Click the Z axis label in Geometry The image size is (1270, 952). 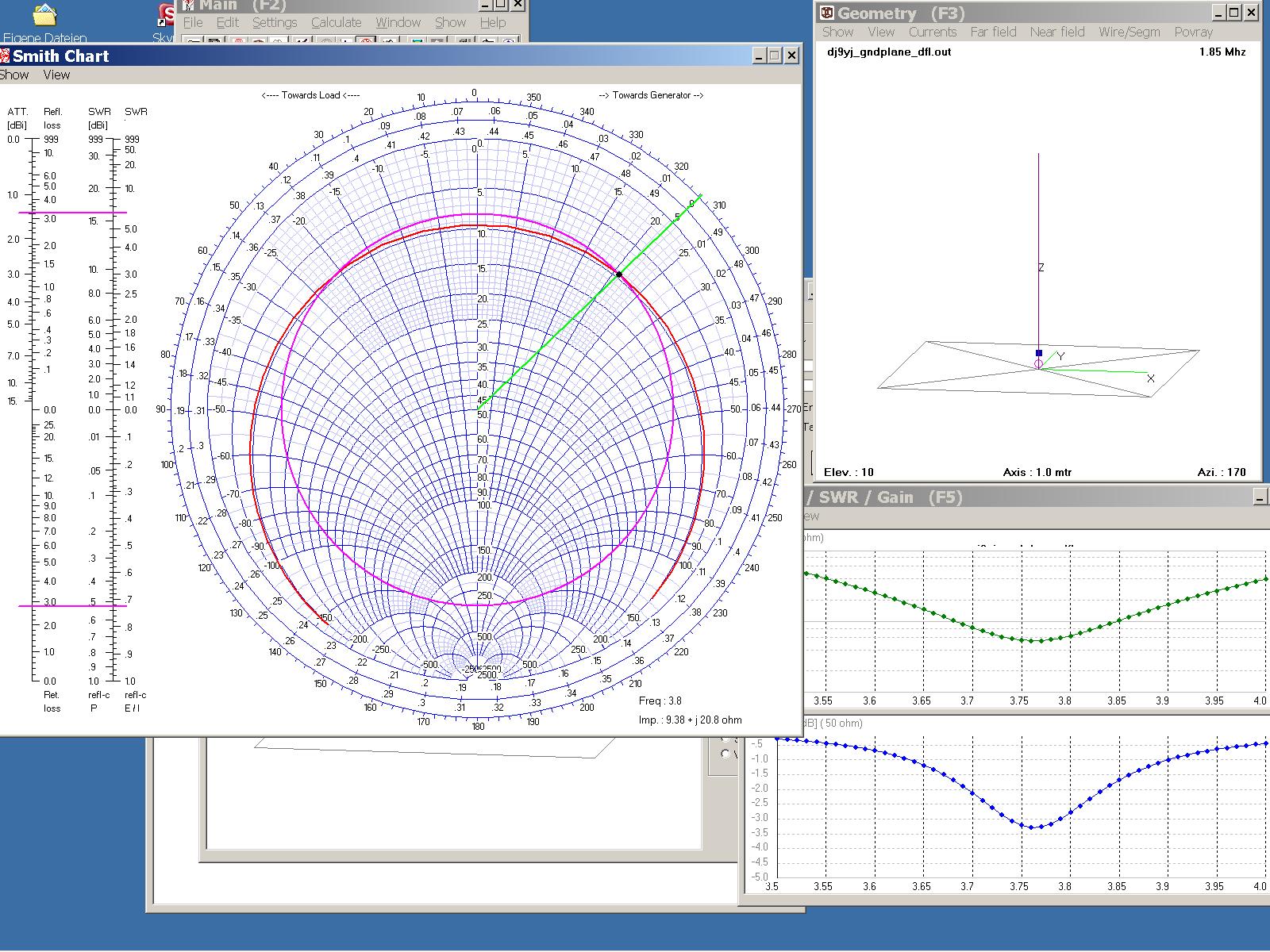click(1041, 268)
